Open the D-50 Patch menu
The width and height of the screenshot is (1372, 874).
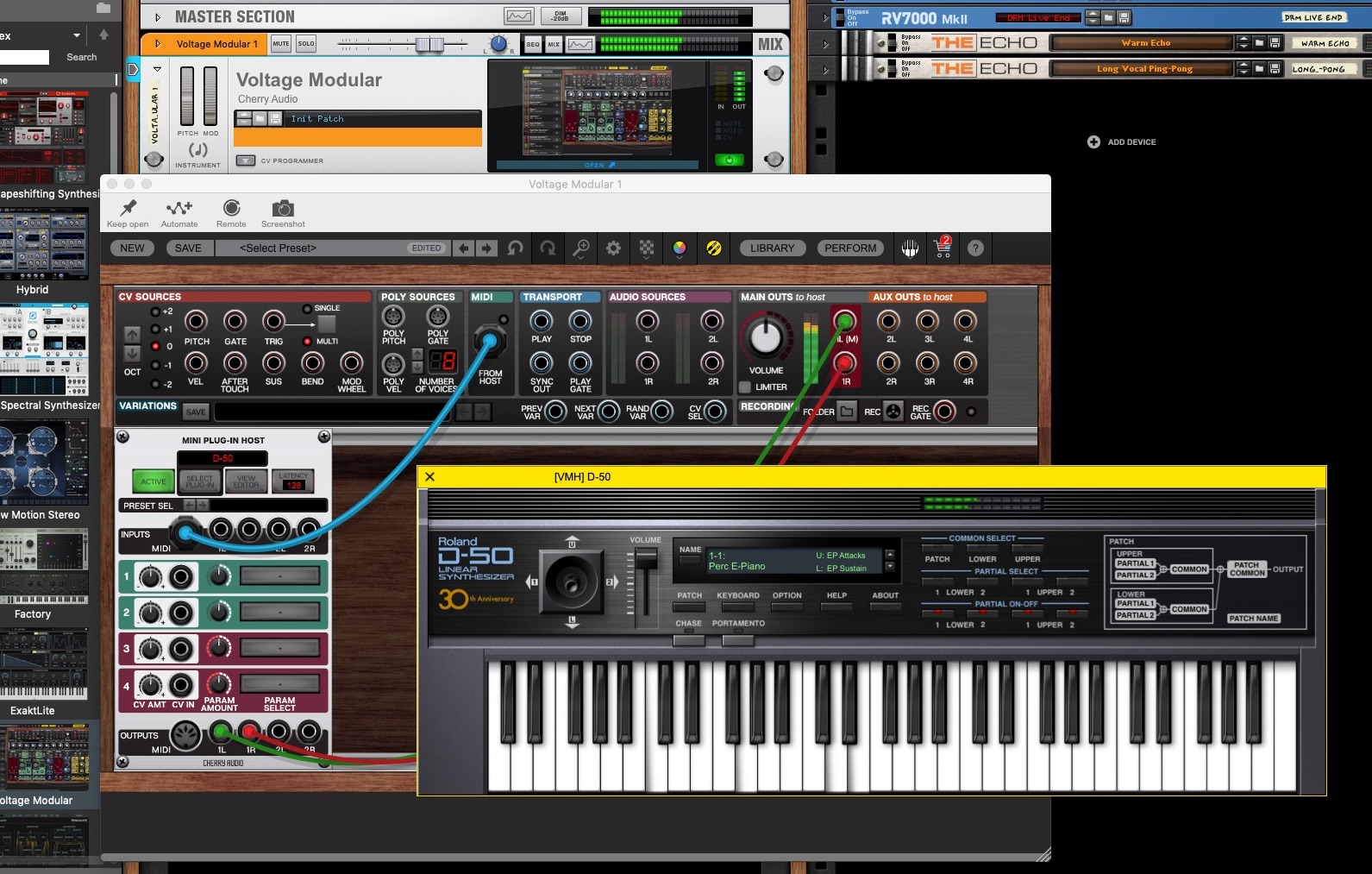click(689, 607)
